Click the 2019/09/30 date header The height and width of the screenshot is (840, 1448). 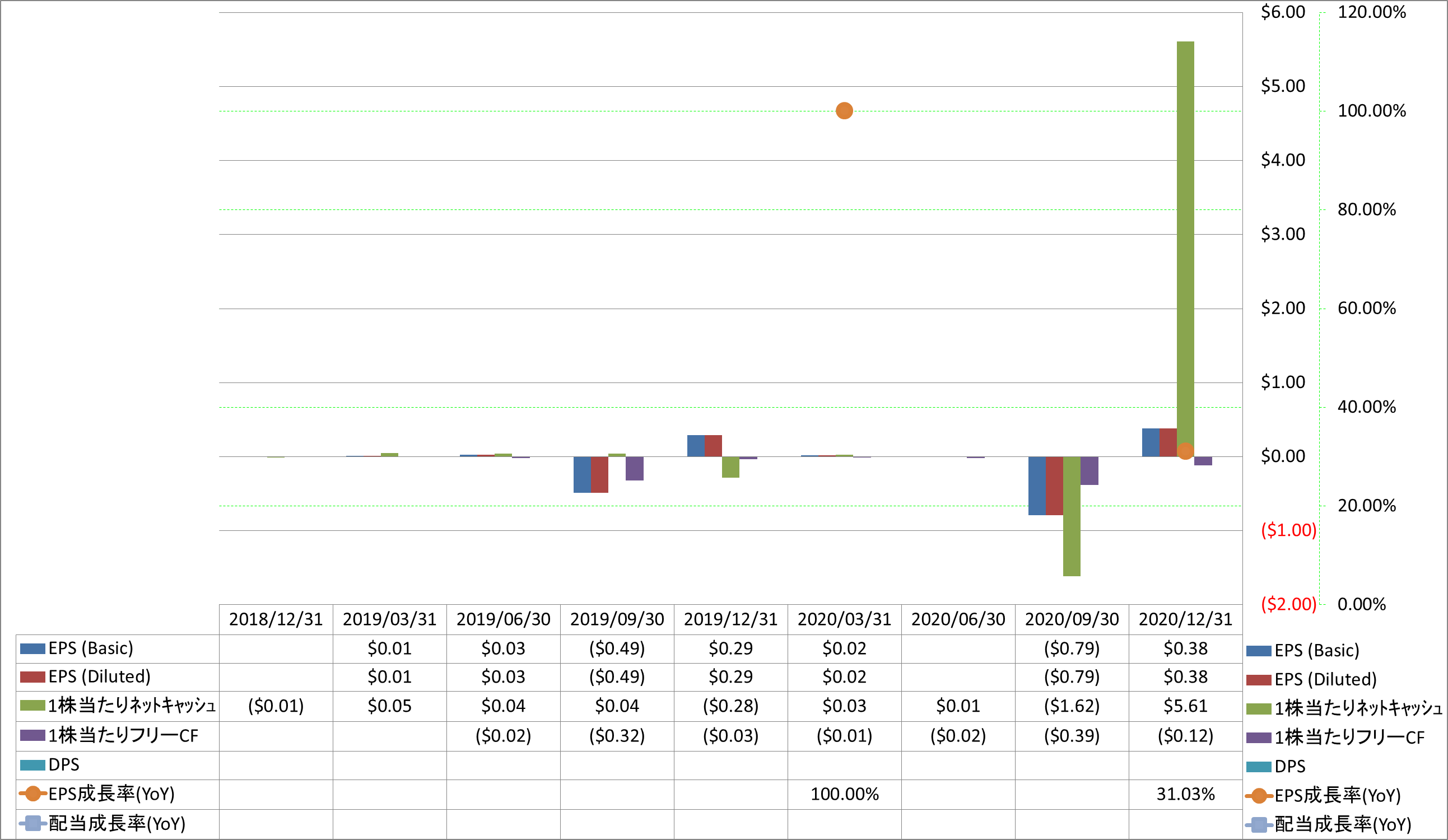click(x=617, y=619)
